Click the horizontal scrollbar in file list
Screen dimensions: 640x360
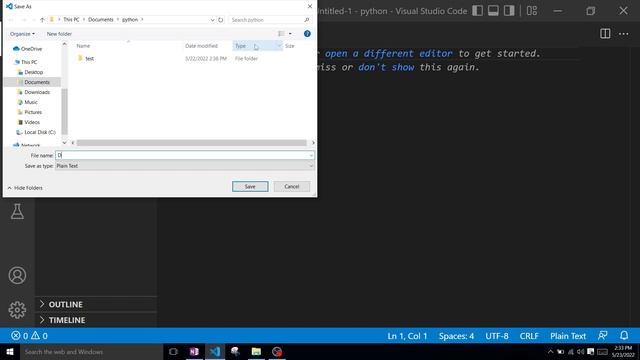pos(191,143)
